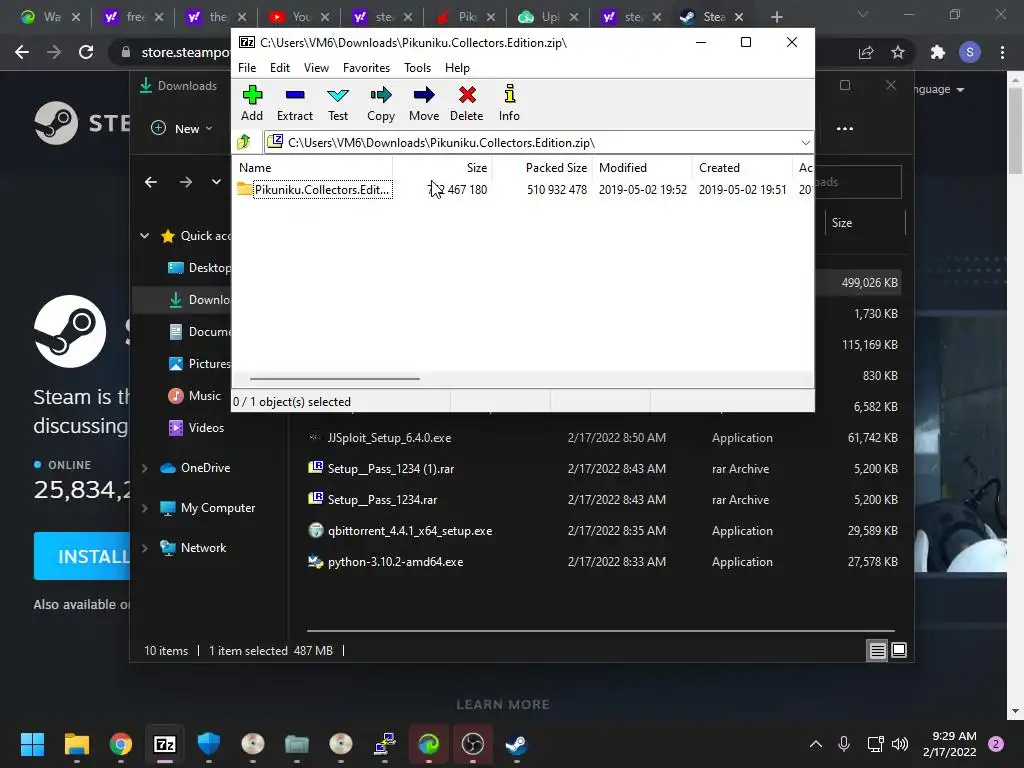Bookmark this page with star icon
The image size is (1024, 768).
(x=898, y=52)
